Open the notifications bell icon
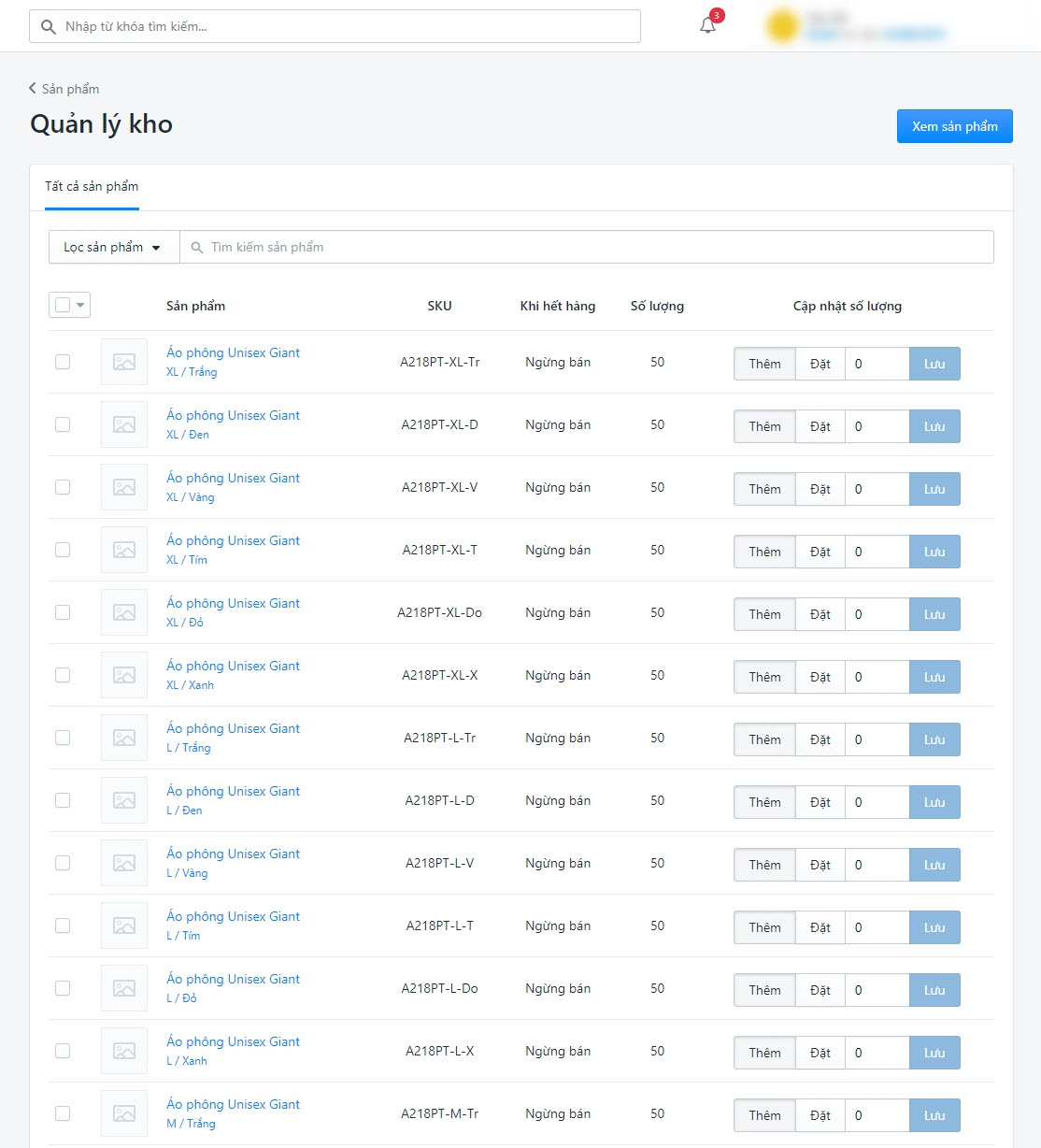This screenshot has width=1041, height=1148. click(707, 25)
